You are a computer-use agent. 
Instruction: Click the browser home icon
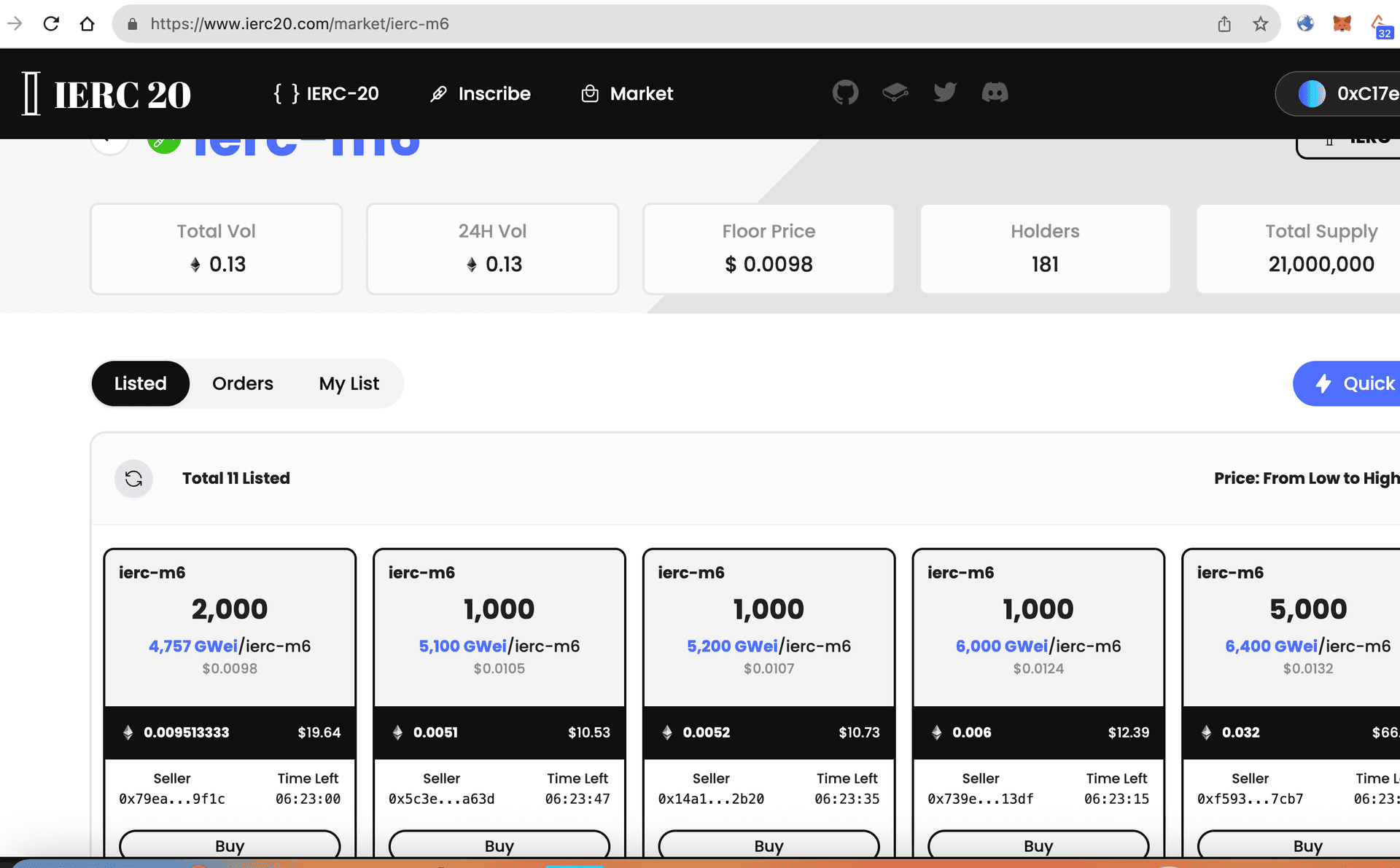point(87,24)
